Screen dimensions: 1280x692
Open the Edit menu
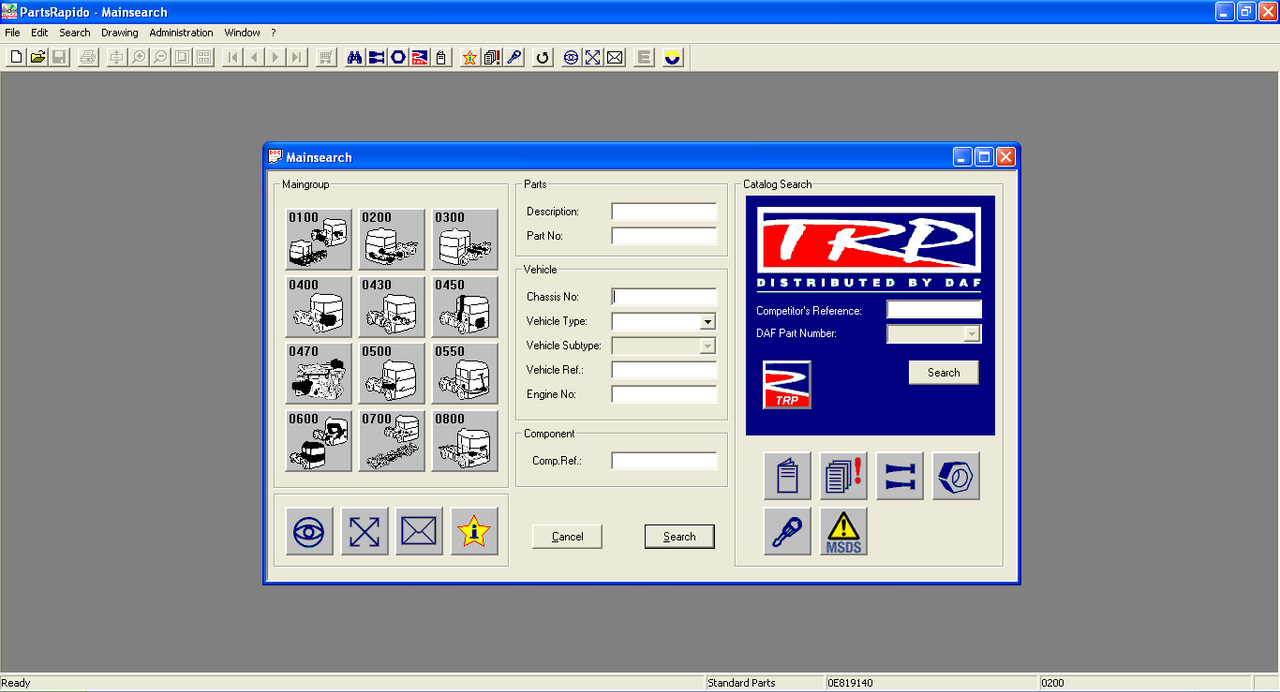pos(40,33)
